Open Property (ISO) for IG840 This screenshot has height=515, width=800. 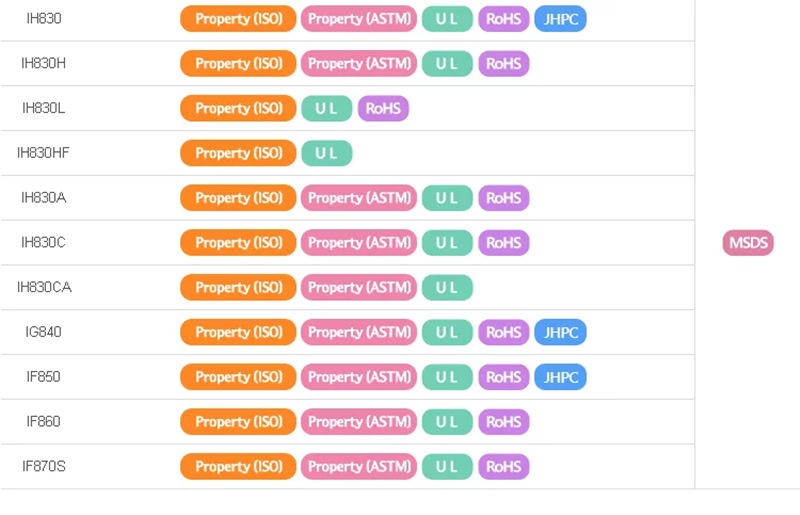pos(238,332)
